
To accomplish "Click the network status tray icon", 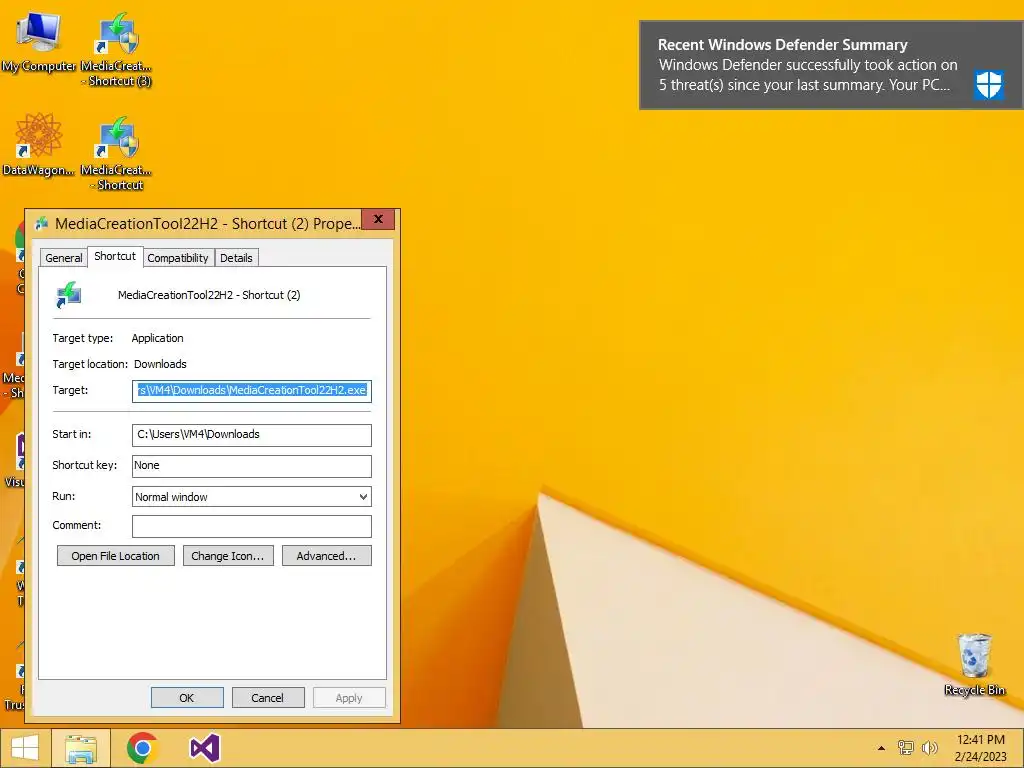I will point(906,748).
